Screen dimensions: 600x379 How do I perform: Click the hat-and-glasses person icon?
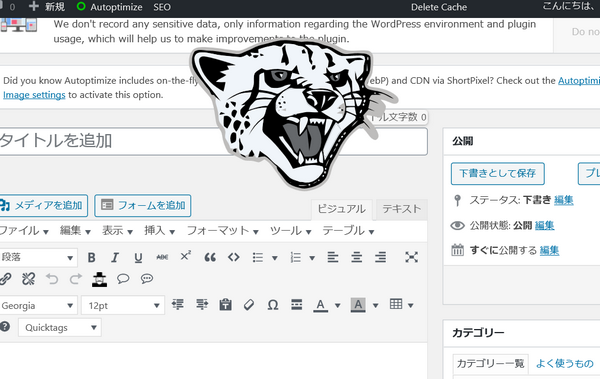pos(99,279)
